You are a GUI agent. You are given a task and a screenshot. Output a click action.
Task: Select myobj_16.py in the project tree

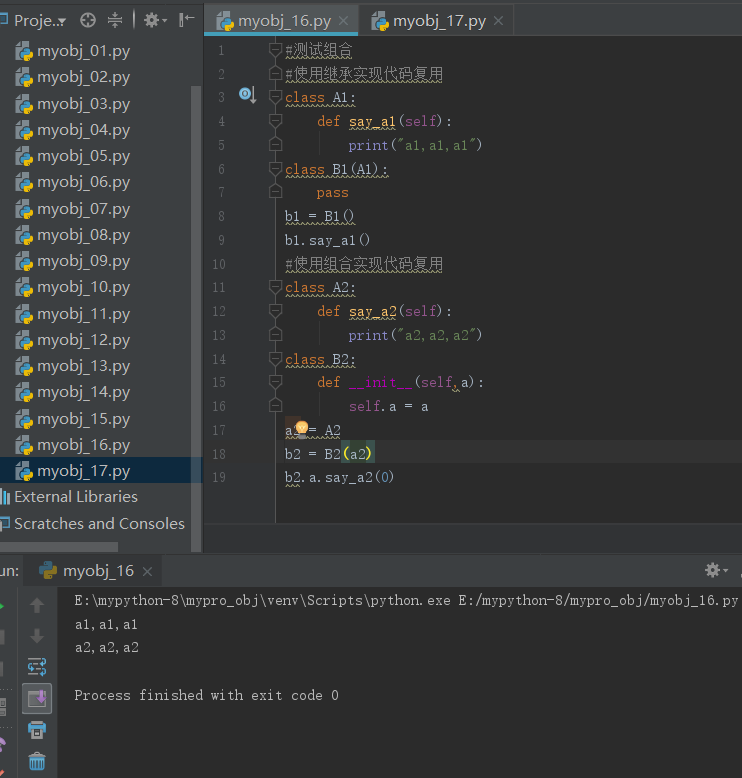(x=72, y=445)
